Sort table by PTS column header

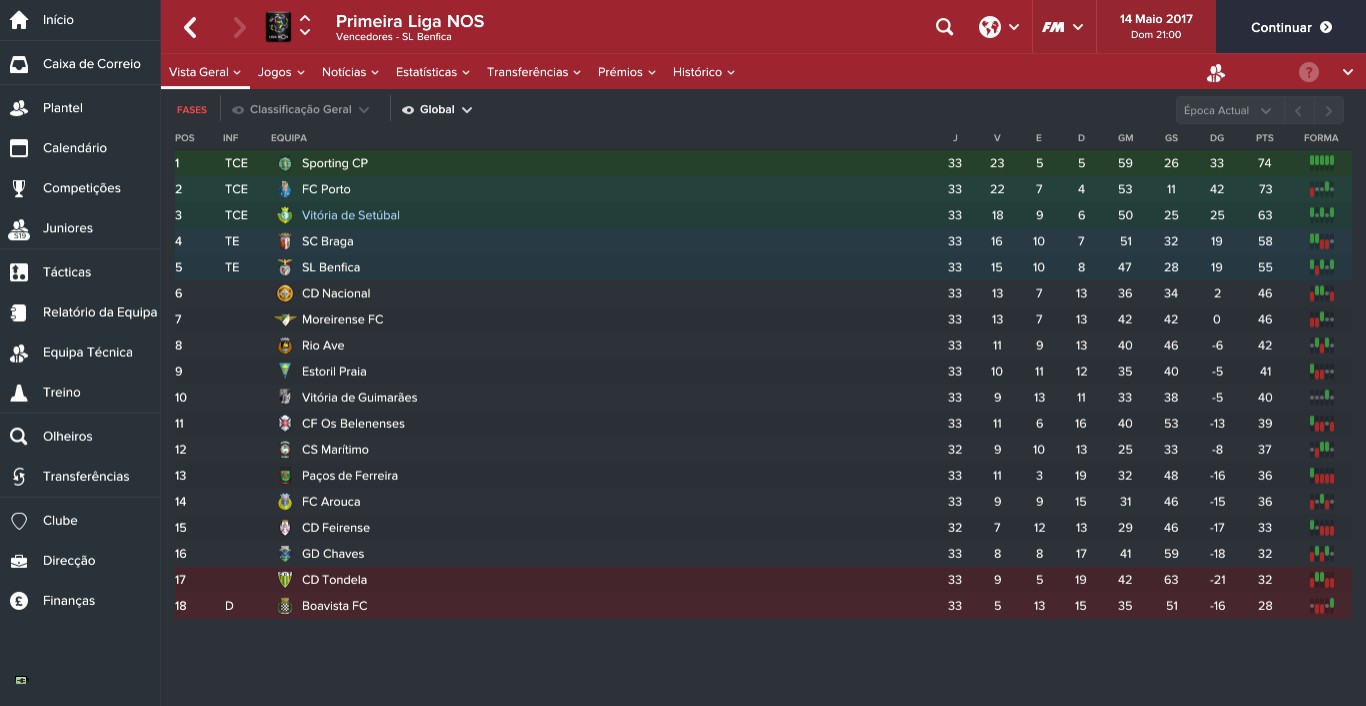[x=1265, y=138]
